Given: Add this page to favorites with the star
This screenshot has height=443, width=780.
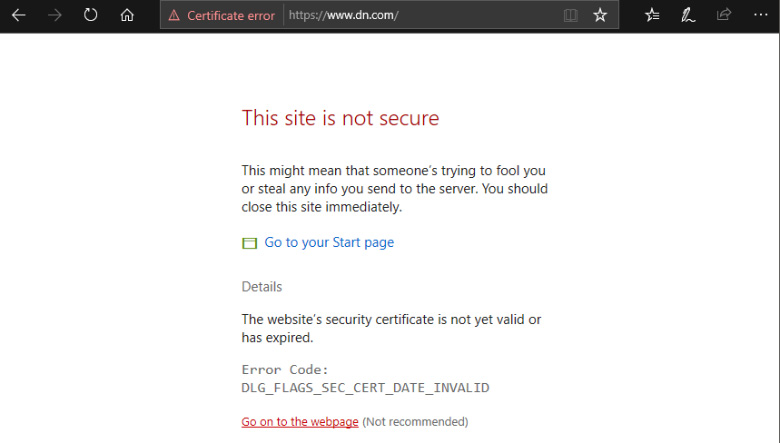Looking at the screenshot, I should 600,15.
